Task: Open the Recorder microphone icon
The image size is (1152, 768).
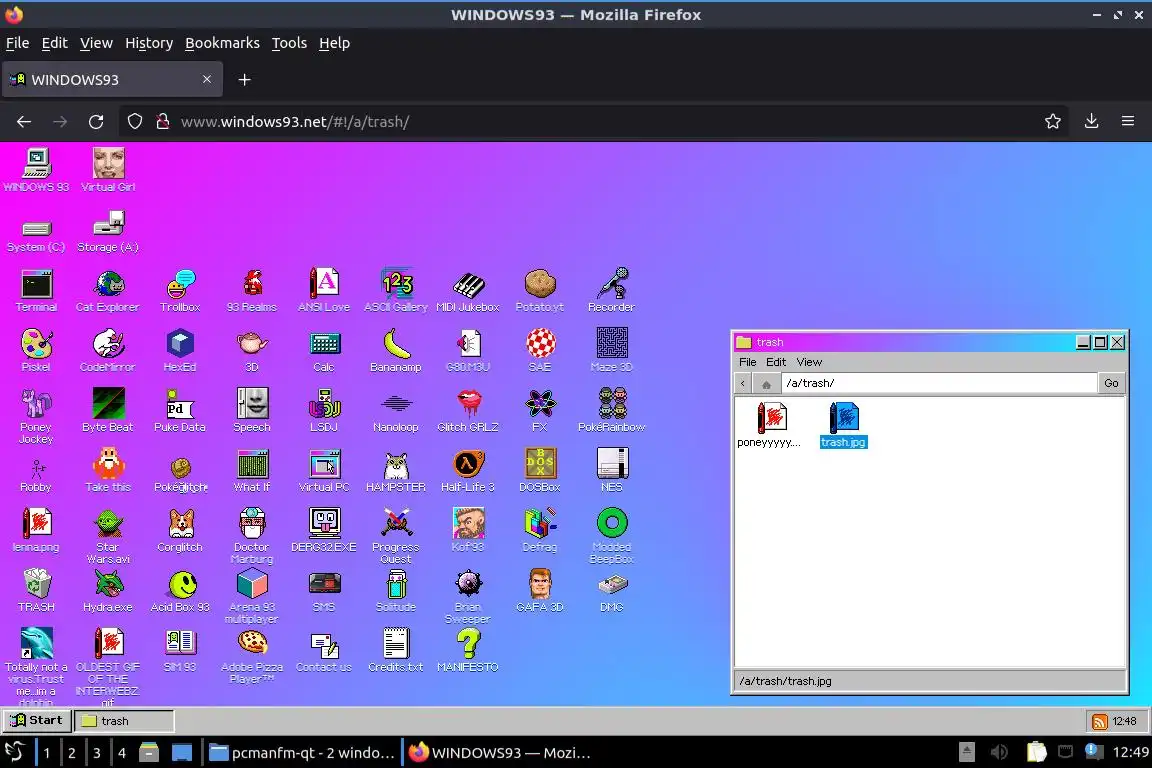Action: (x=612, y=291)
